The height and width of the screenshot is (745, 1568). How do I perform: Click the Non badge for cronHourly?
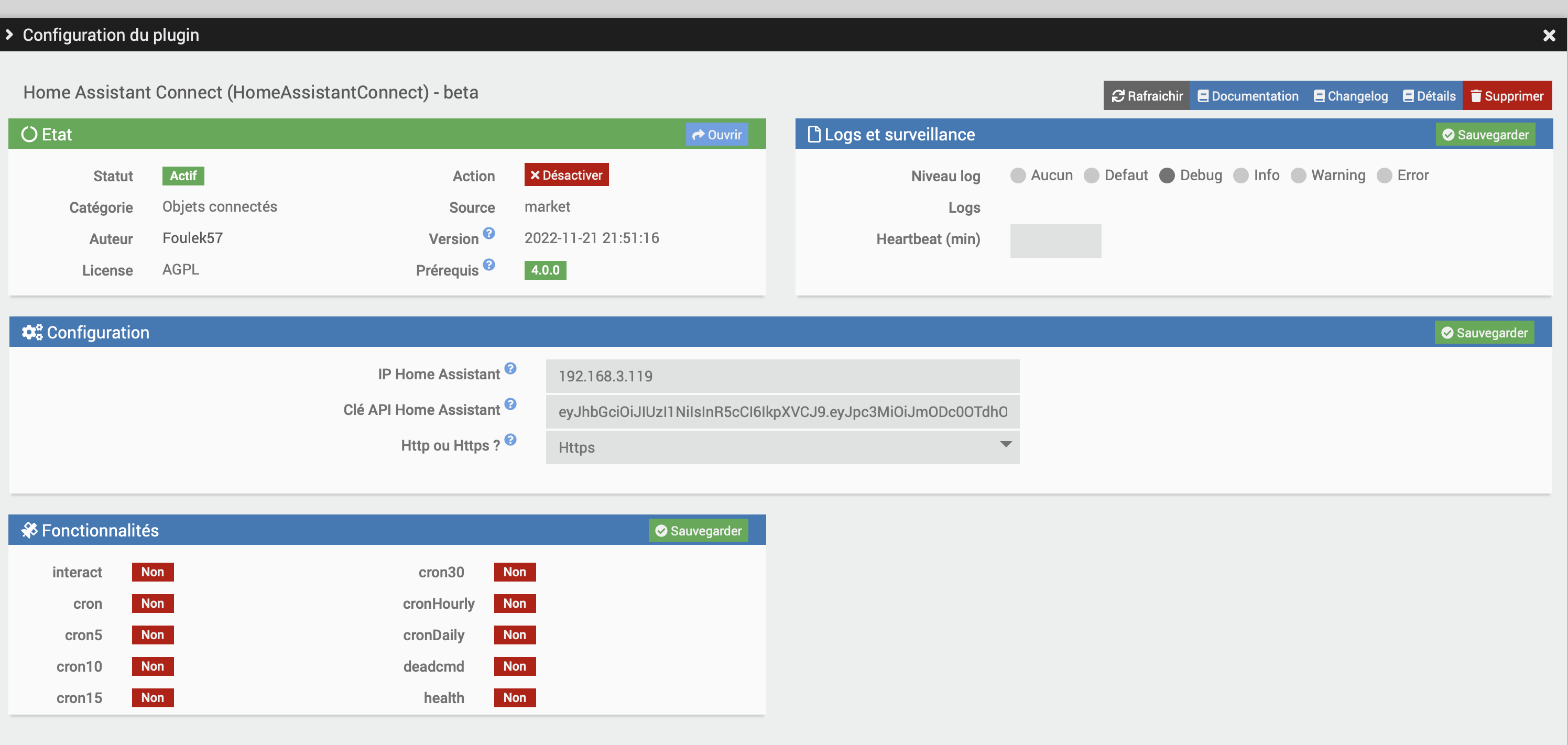pos(515,603)
